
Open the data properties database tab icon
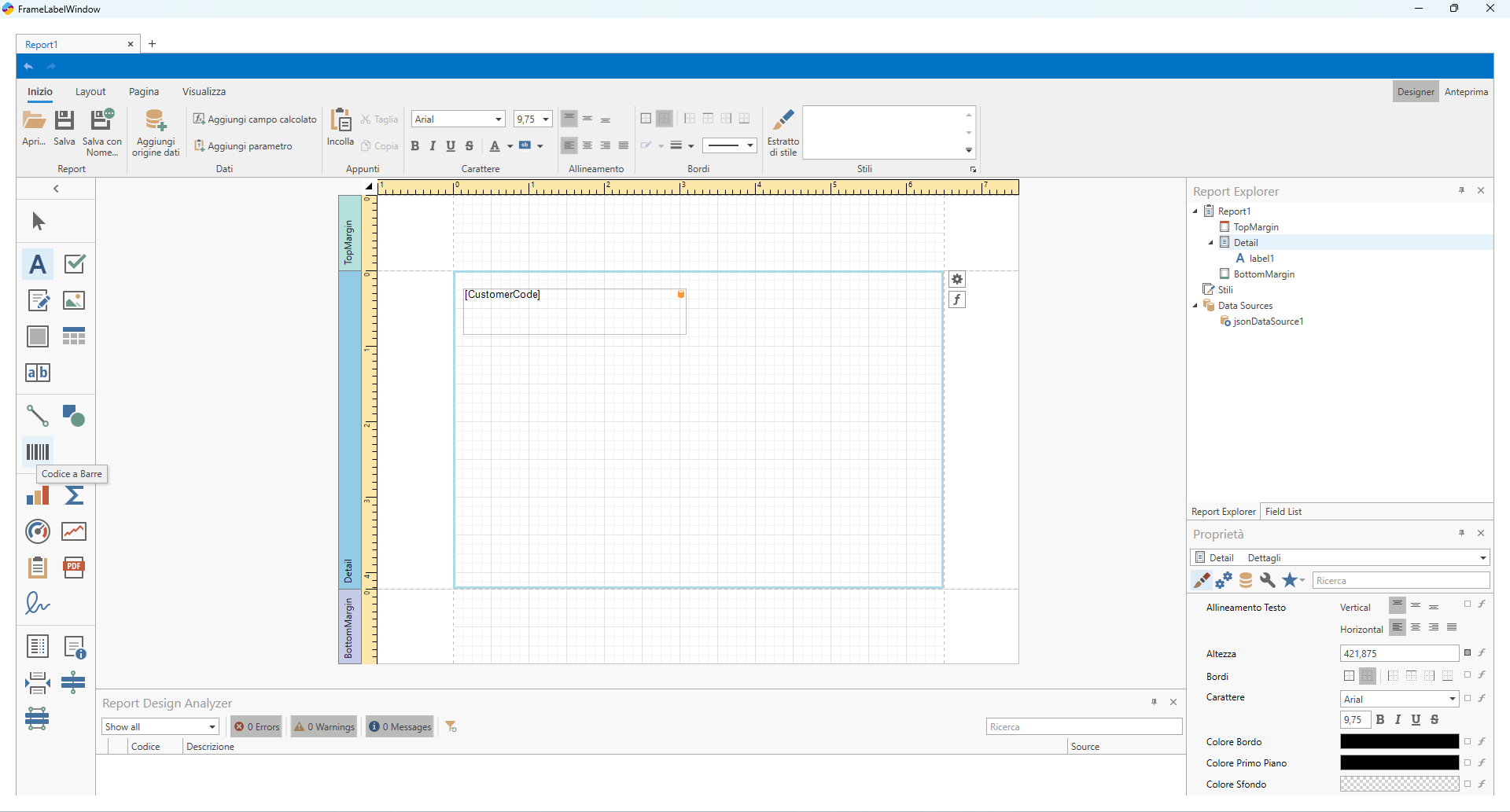[1246, 580]
